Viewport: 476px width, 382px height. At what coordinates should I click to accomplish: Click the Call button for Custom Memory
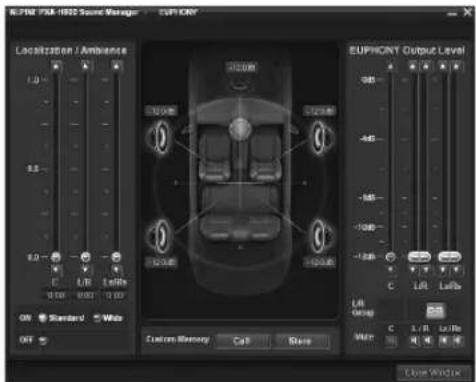coord(242,341)
